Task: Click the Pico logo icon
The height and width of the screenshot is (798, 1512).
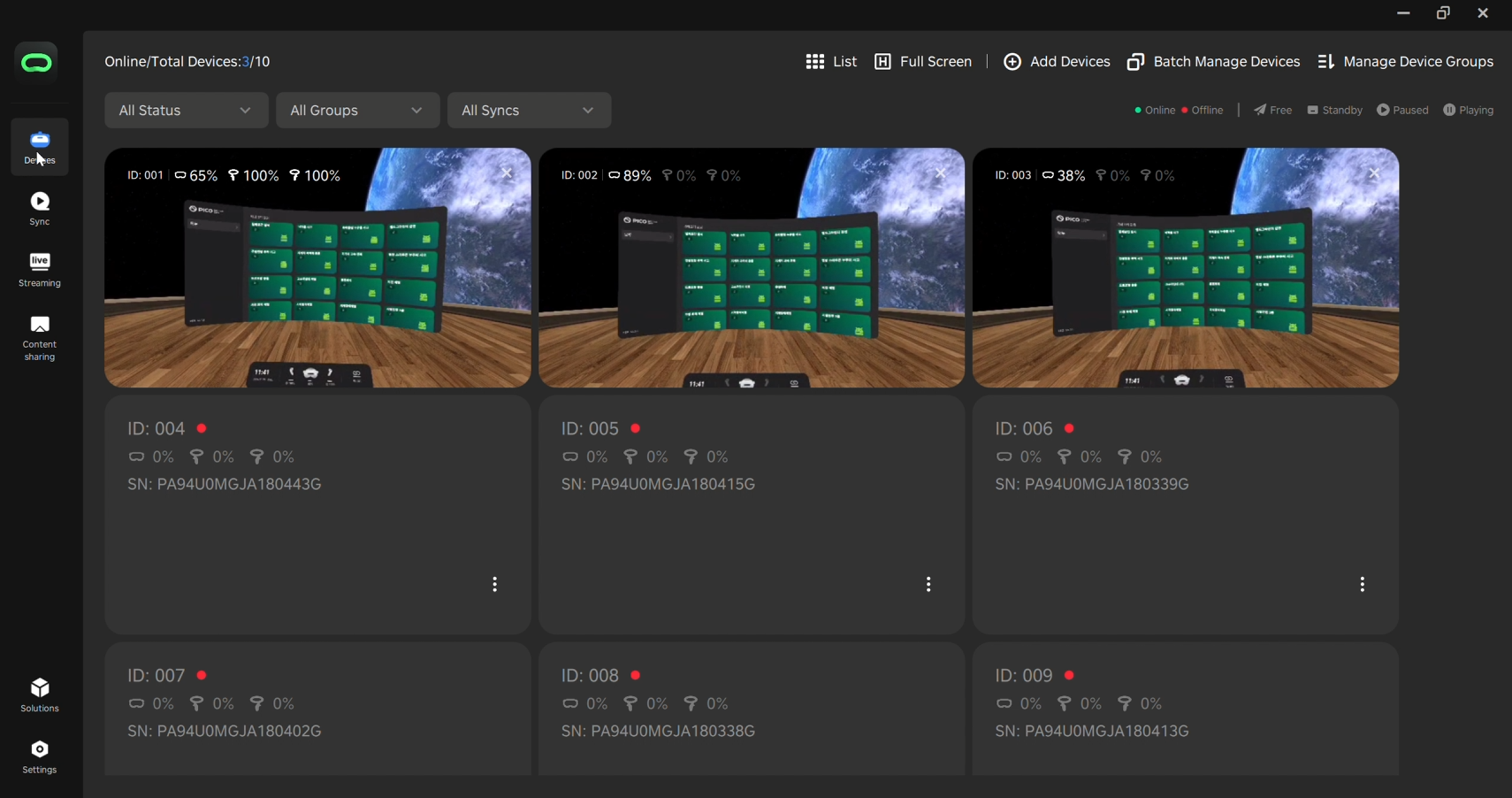Action: pos(37,63)
